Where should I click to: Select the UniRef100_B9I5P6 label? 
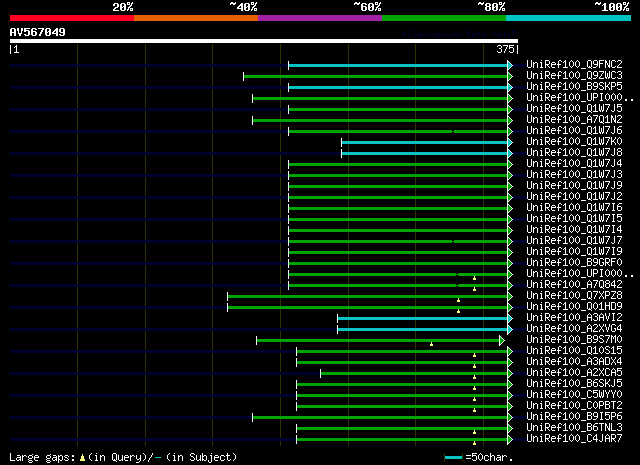[574, 417]
